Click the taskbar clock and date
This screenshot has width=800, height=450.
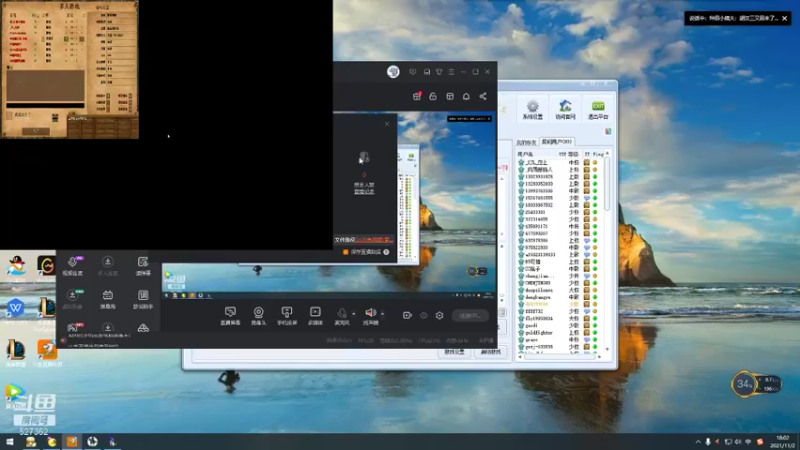(783, 442)
